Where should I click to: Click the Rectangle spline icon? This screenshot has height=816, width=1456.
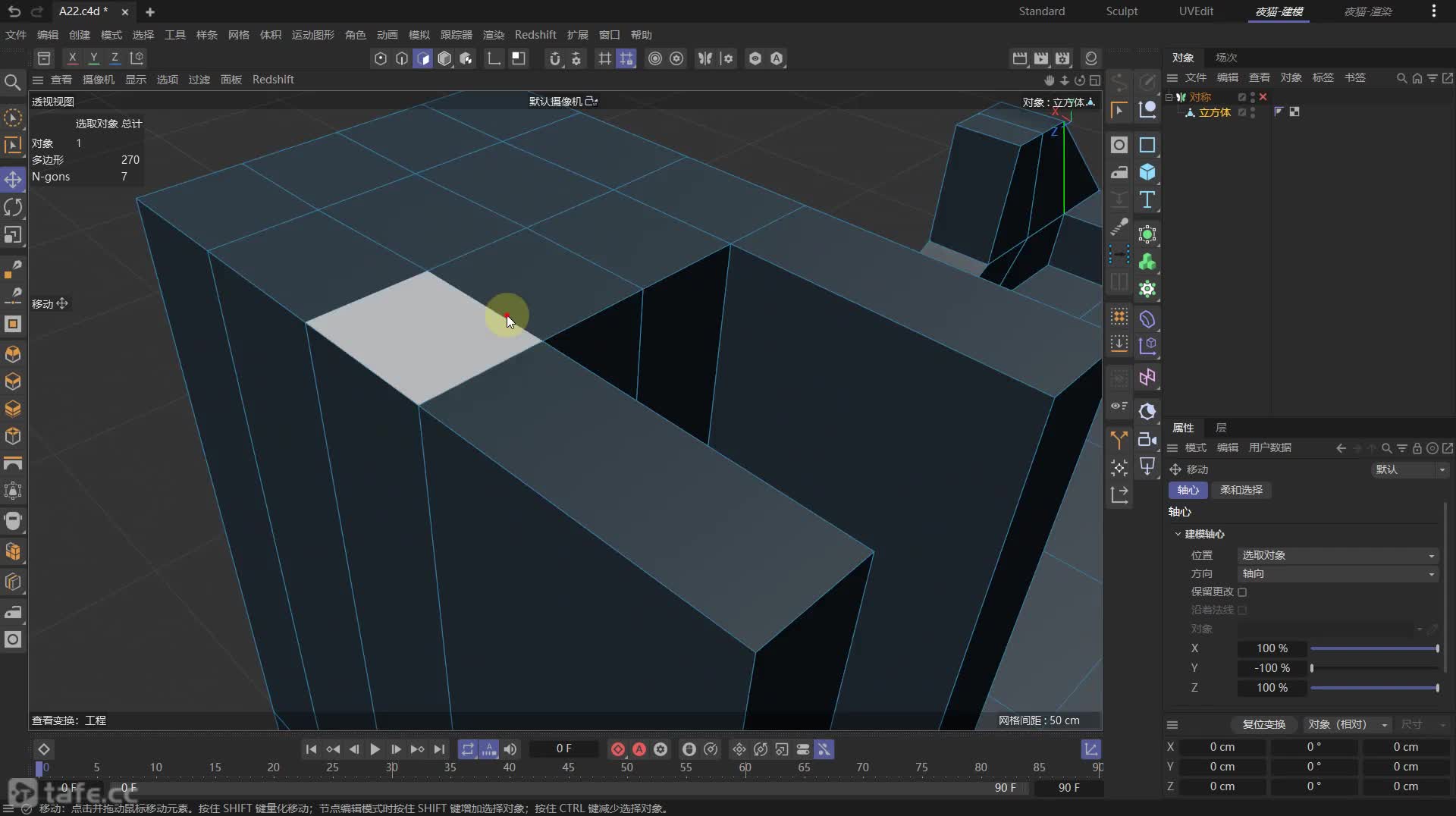(x=1147, y=145)
